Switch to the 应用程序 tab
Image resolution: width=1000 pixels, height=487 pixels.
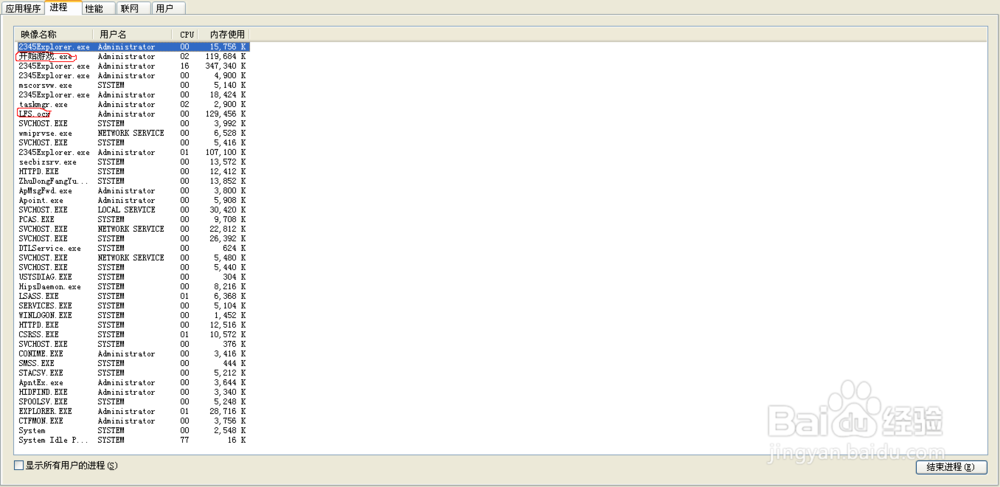click(x=22, y=8)
